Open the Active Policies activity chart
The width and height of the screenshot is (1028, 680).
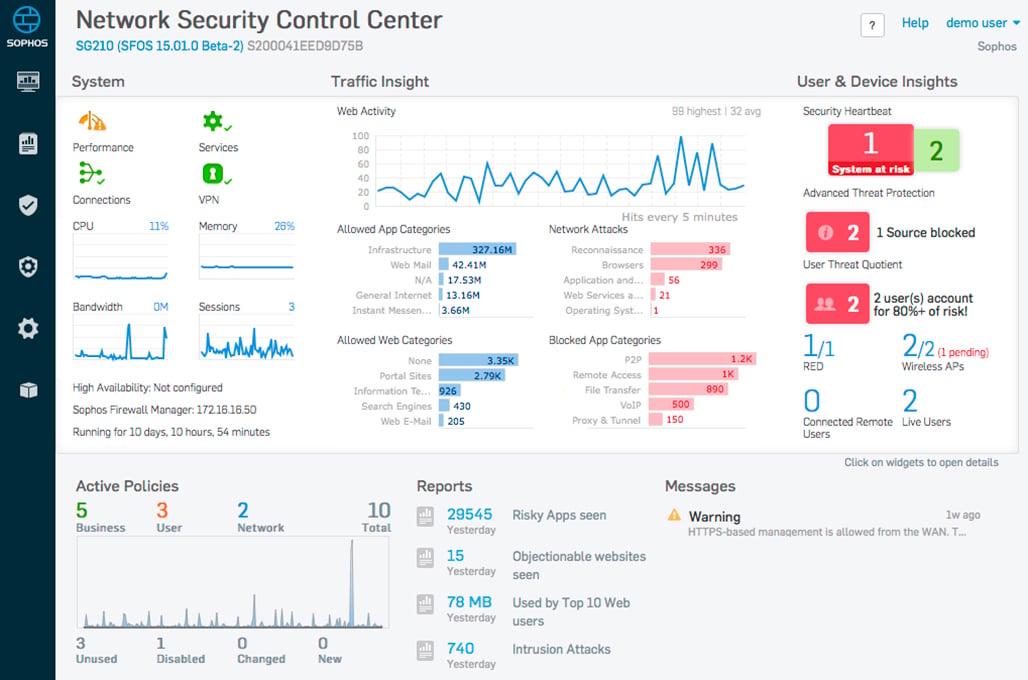pyautogui.click(x=233, y=583)
